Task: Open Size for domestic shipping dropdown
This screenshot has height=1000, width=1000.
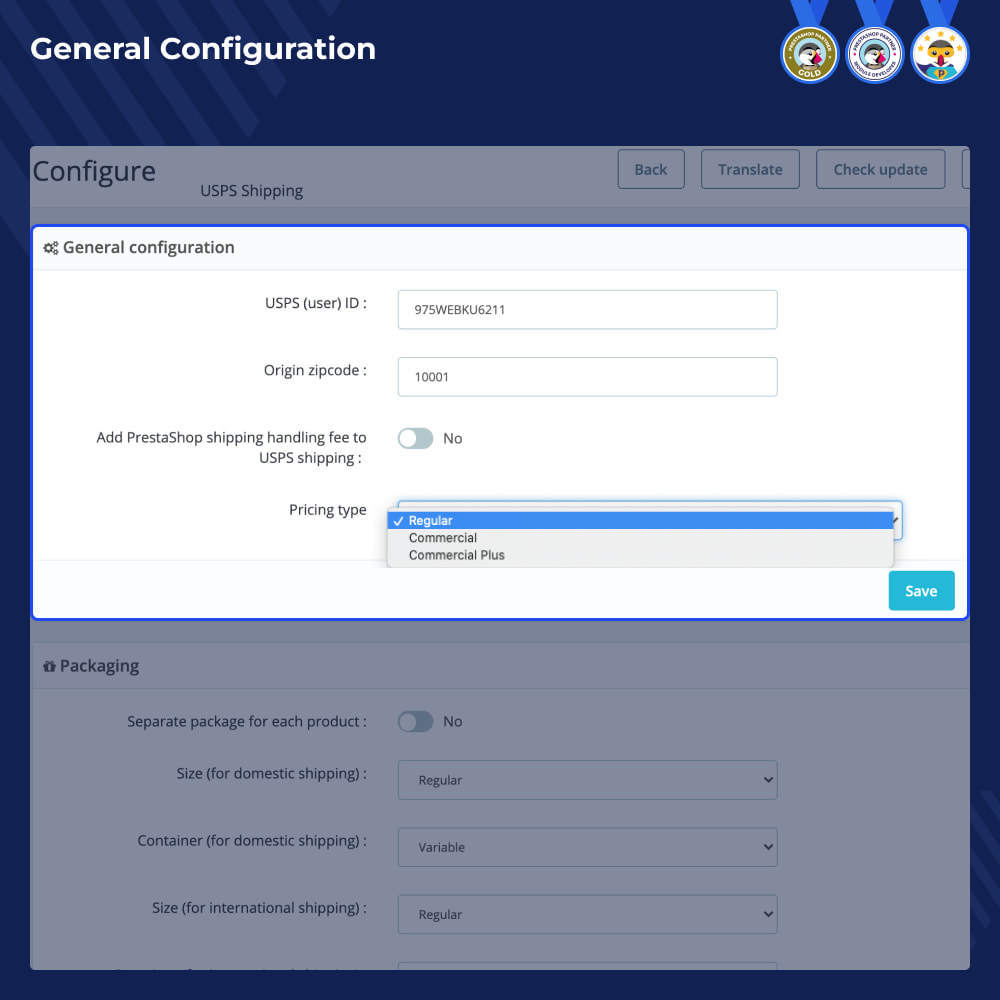Action: (587, 780)
